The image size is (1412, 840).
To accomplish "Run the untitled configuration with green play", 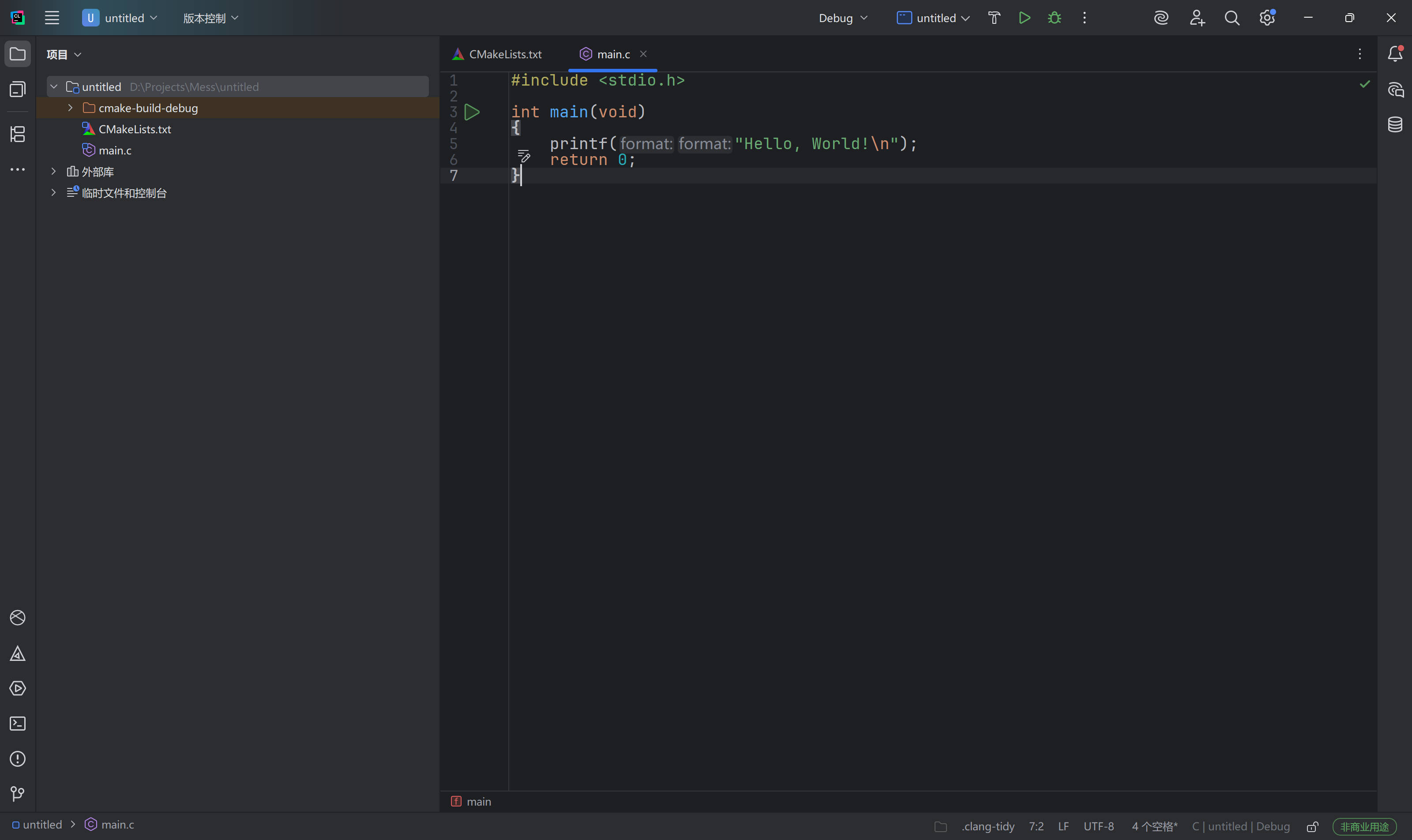I will click(1024, 18).
